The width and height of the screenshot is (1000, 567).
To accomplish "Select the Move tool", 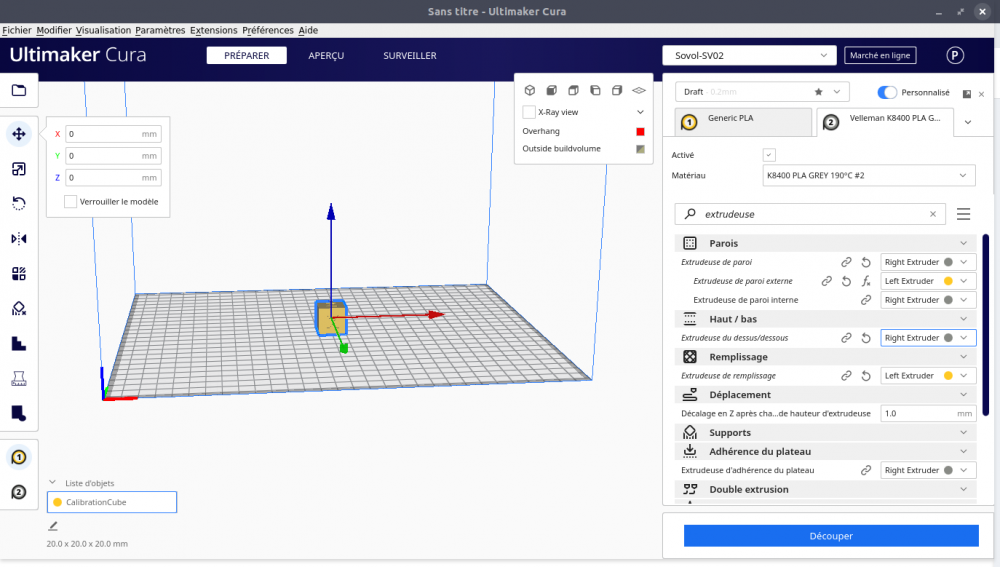I will [x=18, y=134].
